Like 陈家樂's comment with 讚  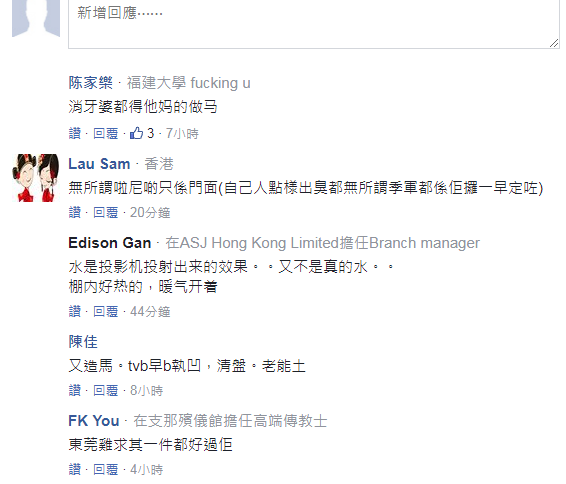tap(75, 134)
